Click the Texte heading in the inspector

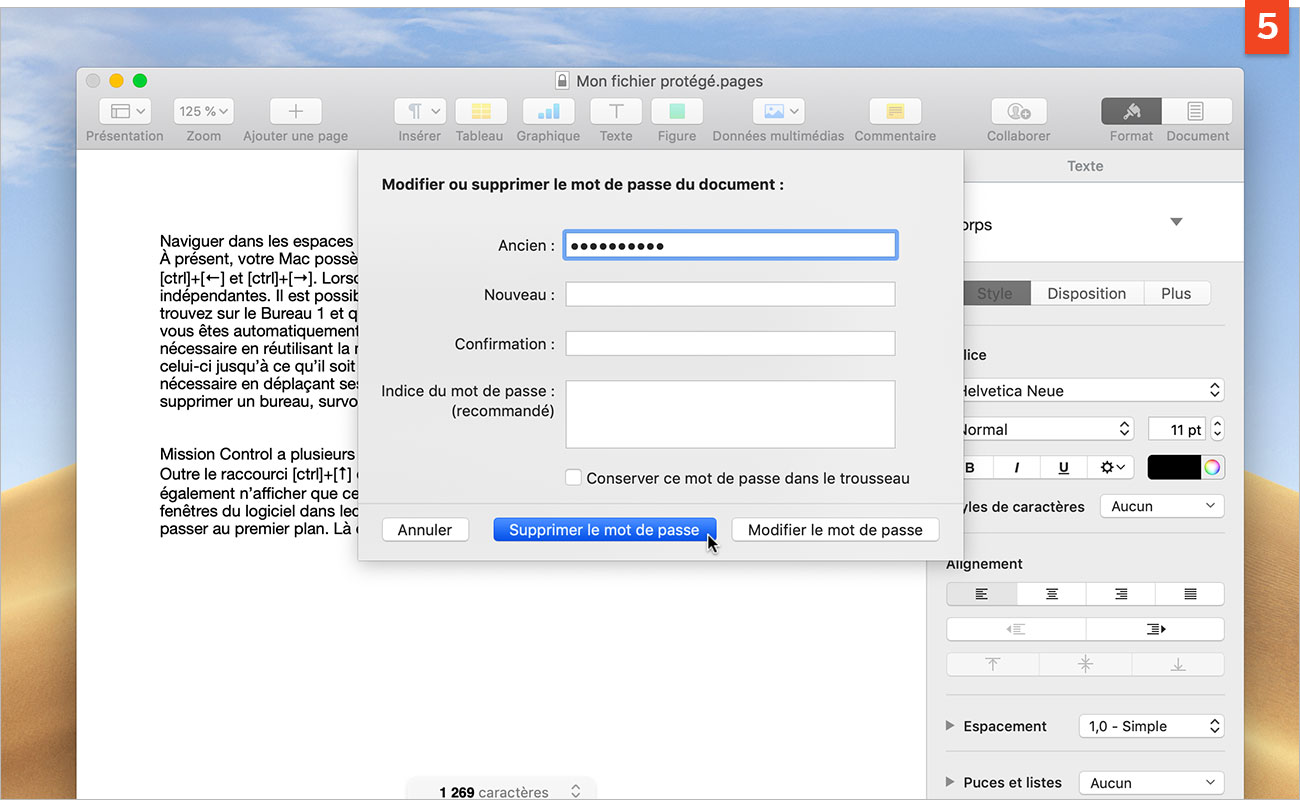1085,166
